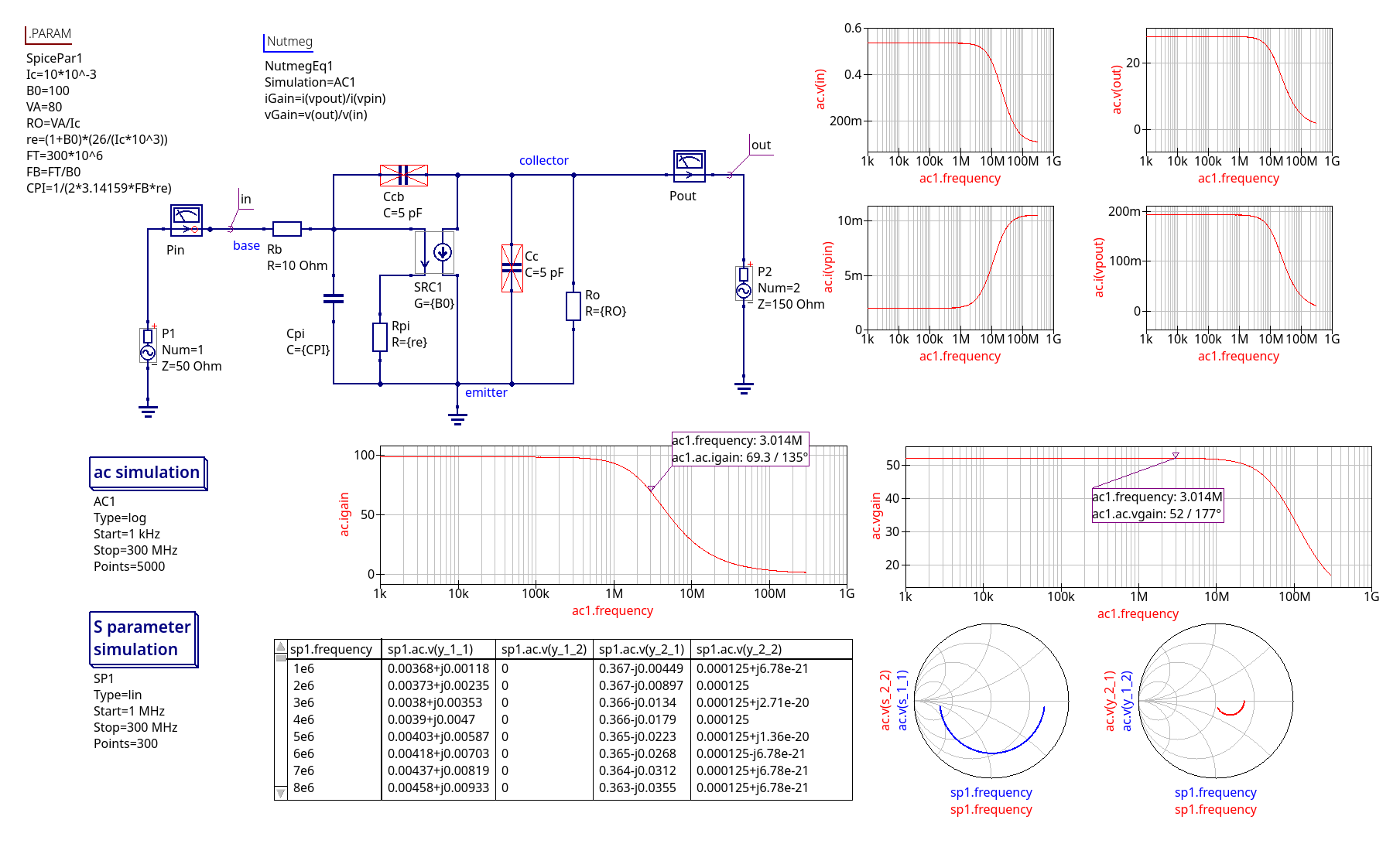Select the Cpi capacitor symbol

coord(334,299)
